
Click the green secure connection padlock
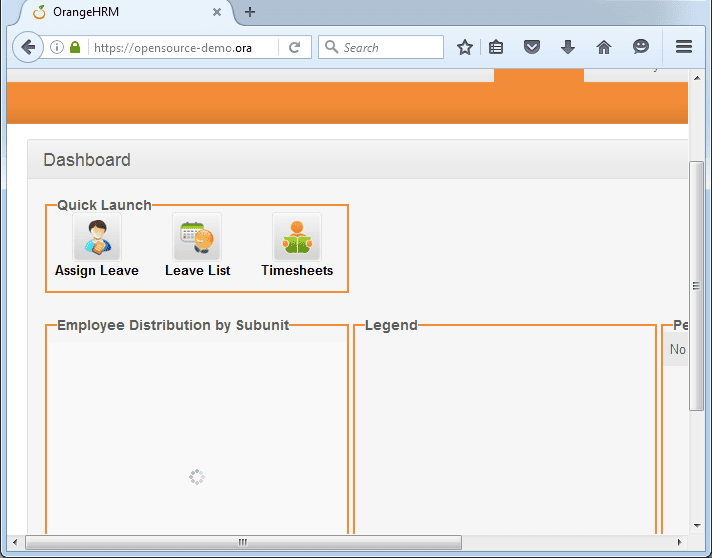75,47
